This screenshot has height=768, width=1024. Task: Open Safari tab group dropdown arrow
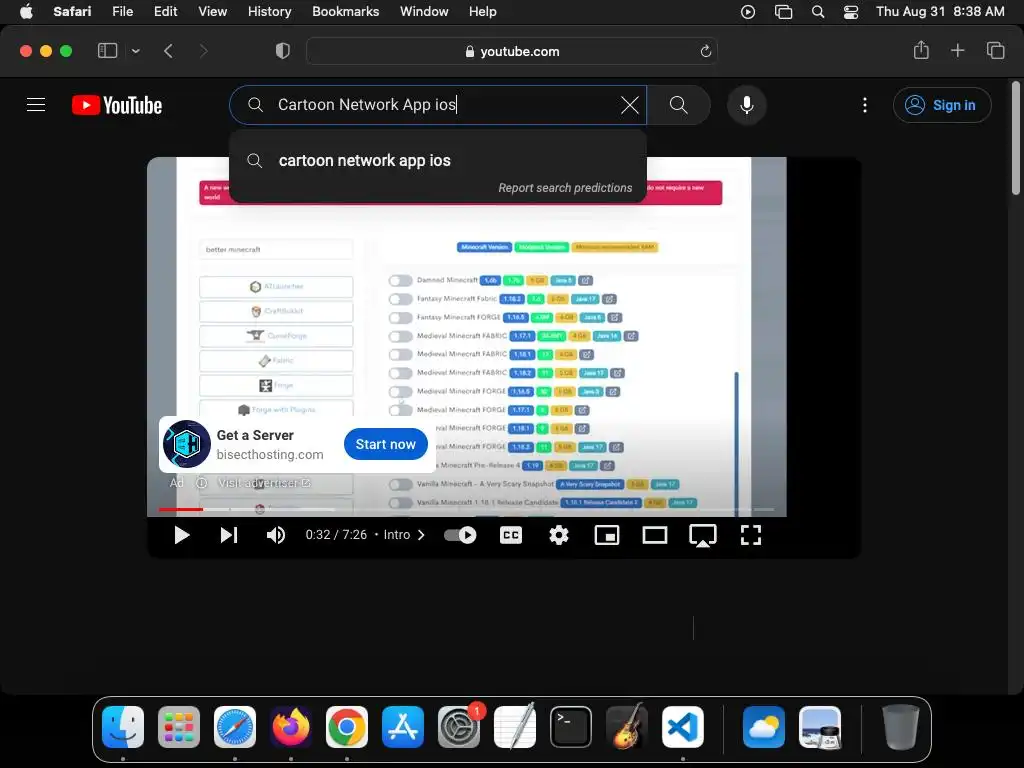tap(136, 51)
